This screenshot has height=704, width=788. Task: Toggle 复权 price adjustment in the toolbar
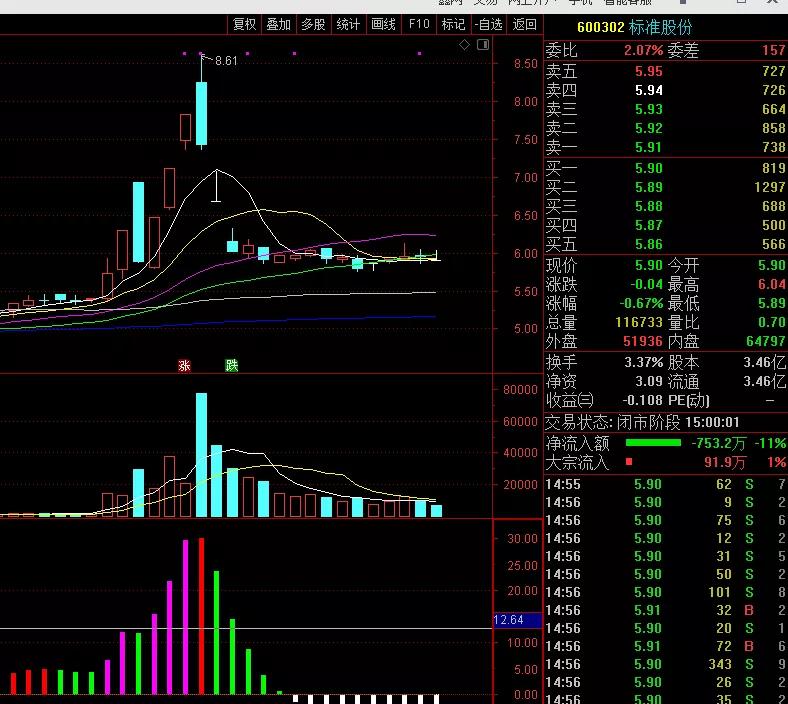(244, 24)
